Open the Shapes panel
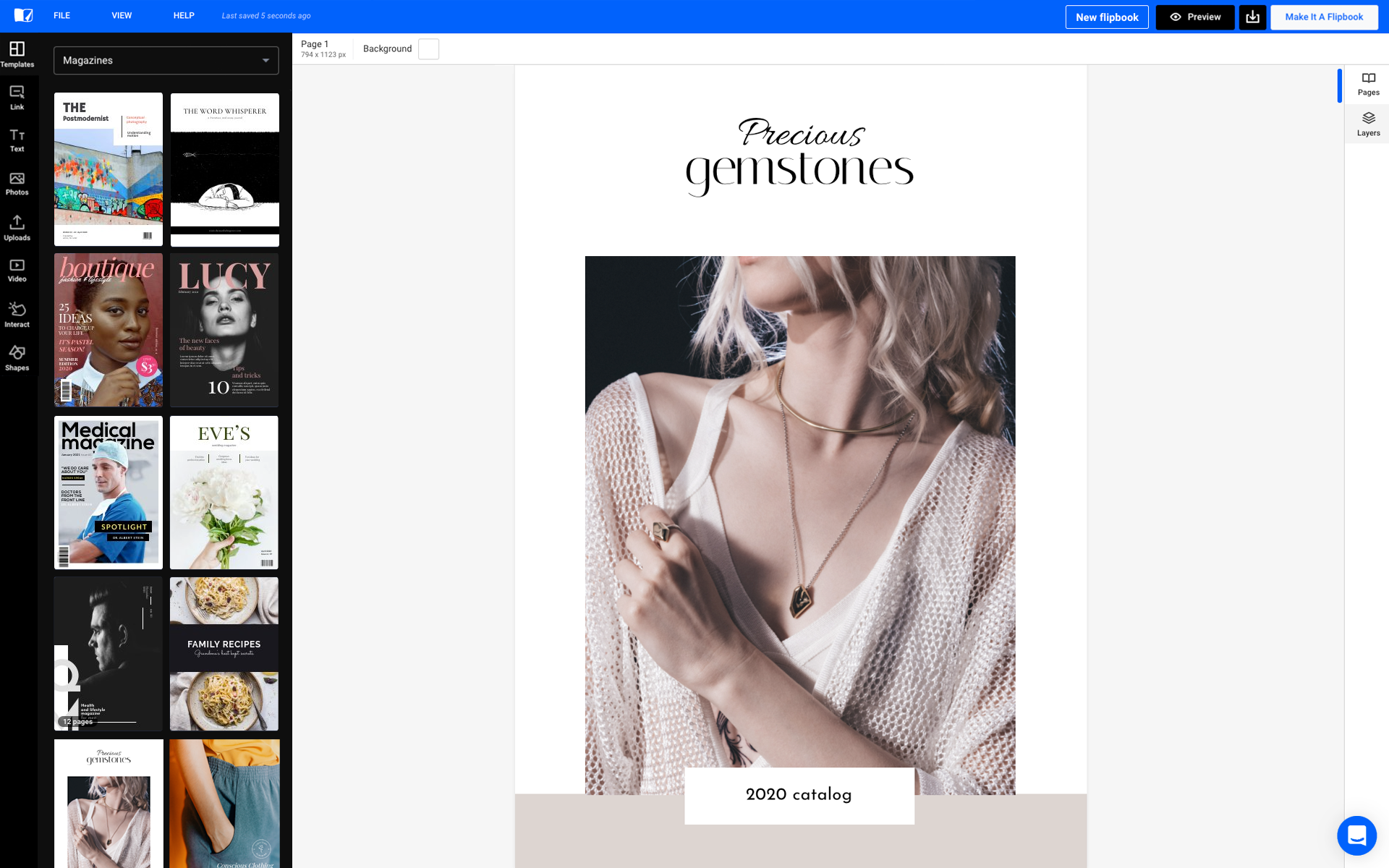The width and height of the screenshot is (1389, 868). (x=17, y=357)
